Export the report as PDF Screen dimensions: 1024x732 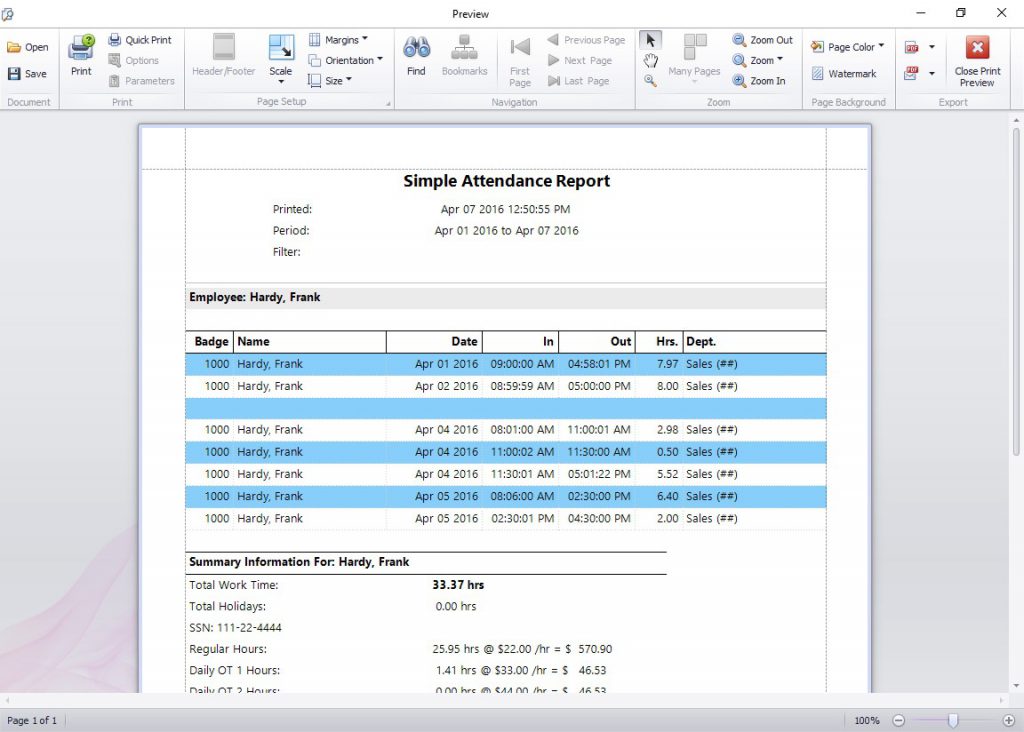click(913, 46)
